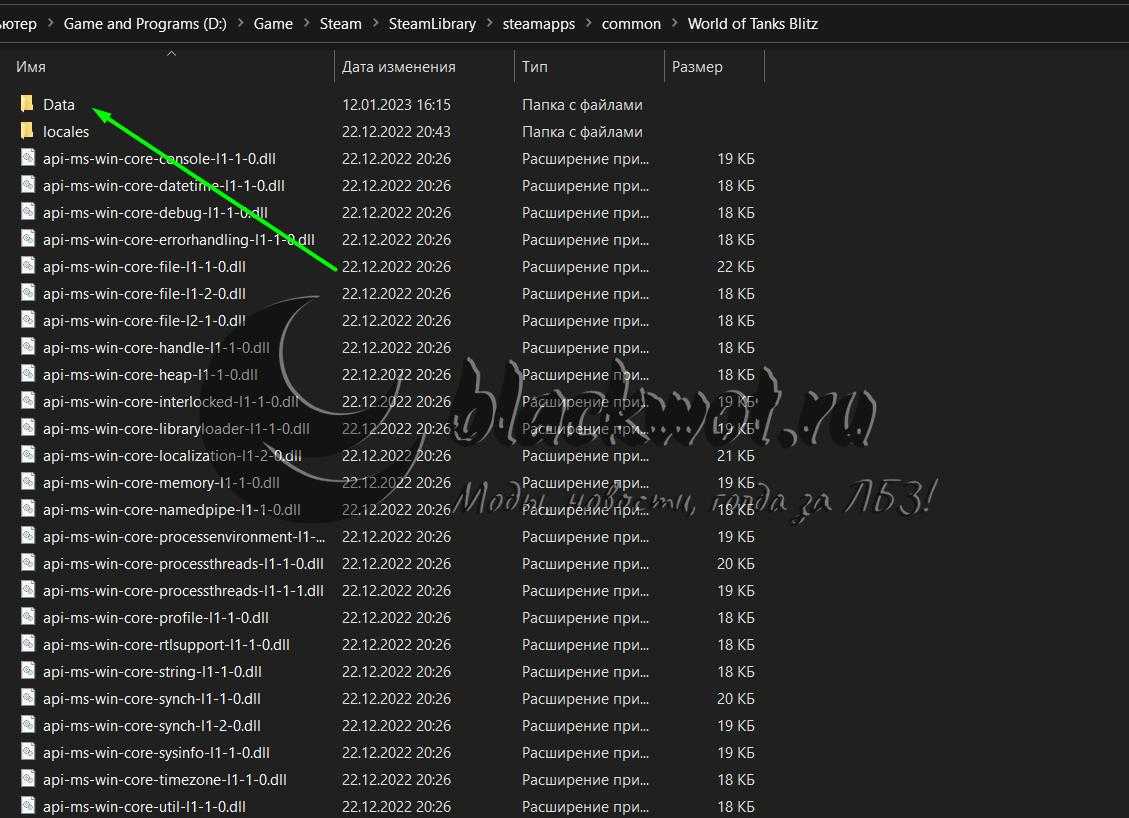Expand the chevron between Game and Steam
Screen dimensions: 1129x818
click(306, 23)
